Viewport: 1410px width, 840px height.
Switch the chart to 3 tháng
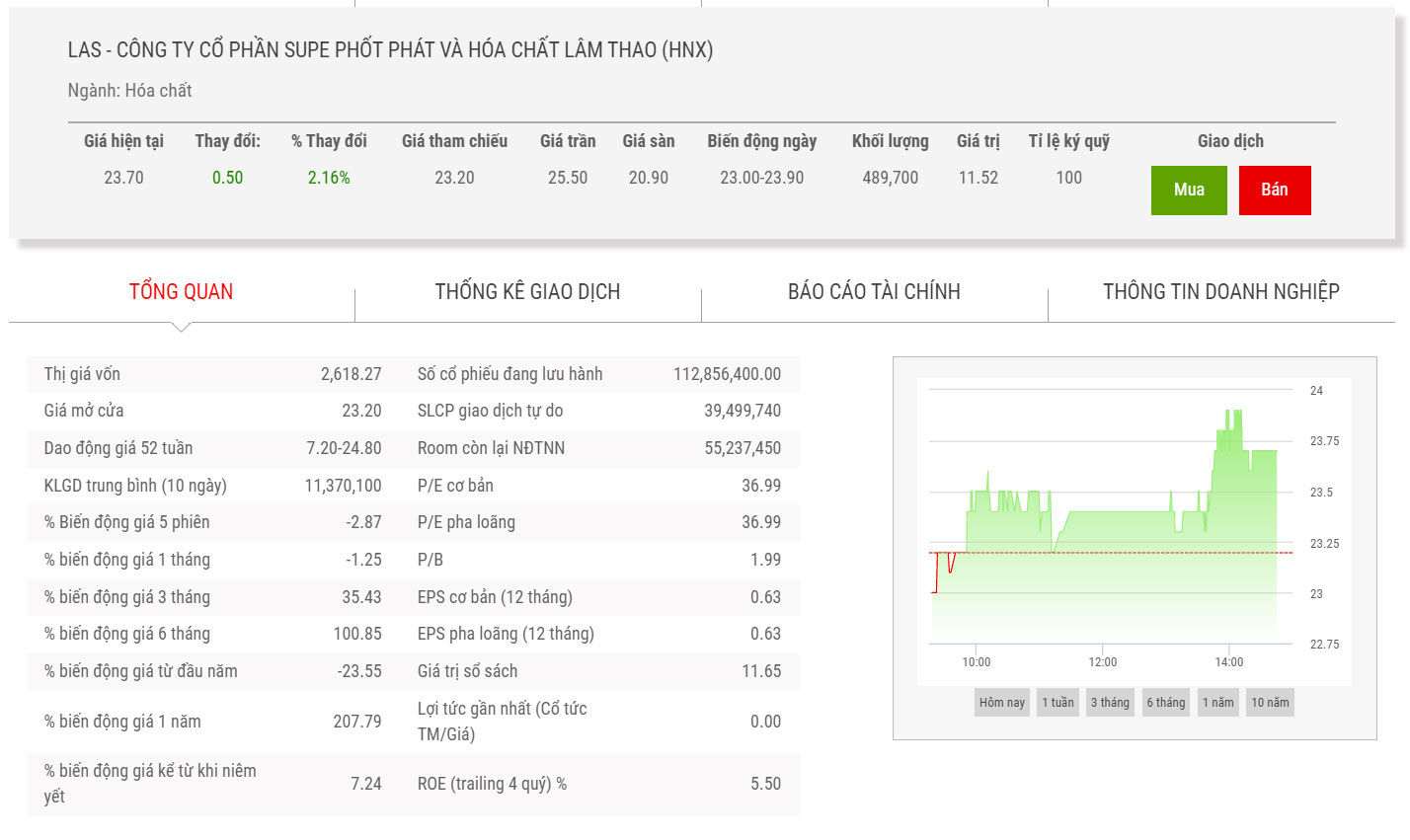1110,703
